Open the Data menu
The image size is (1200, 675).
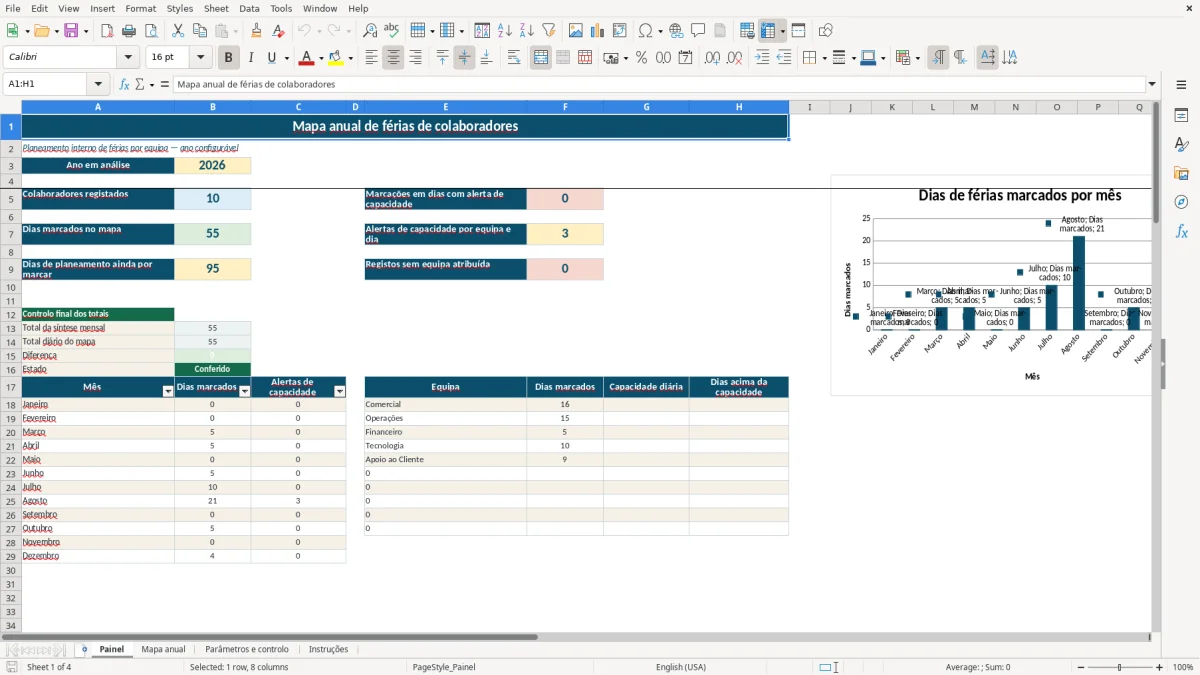(249, 8)
